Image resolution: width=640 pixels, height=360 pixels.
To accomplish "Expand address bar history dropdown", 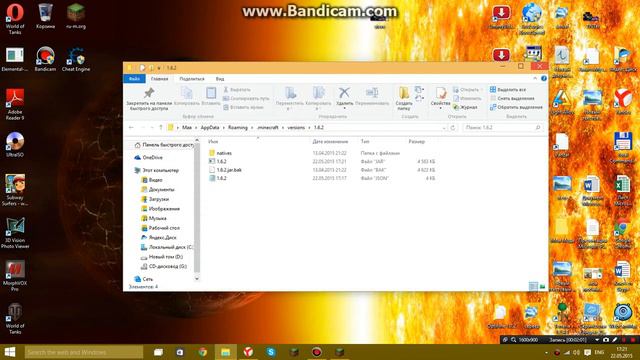I will click(x=444, y=128).
